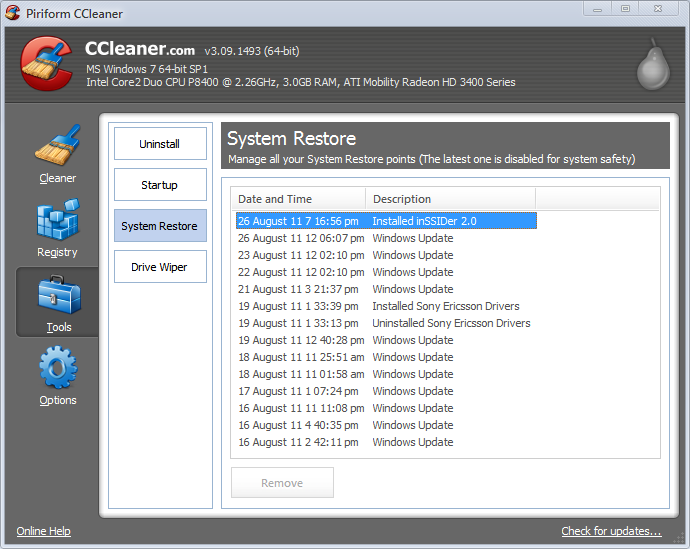Select Uninstalled Sony Ericsson Drivers restore point
Screen dimensions: 690x549
[x=386, y=323]
